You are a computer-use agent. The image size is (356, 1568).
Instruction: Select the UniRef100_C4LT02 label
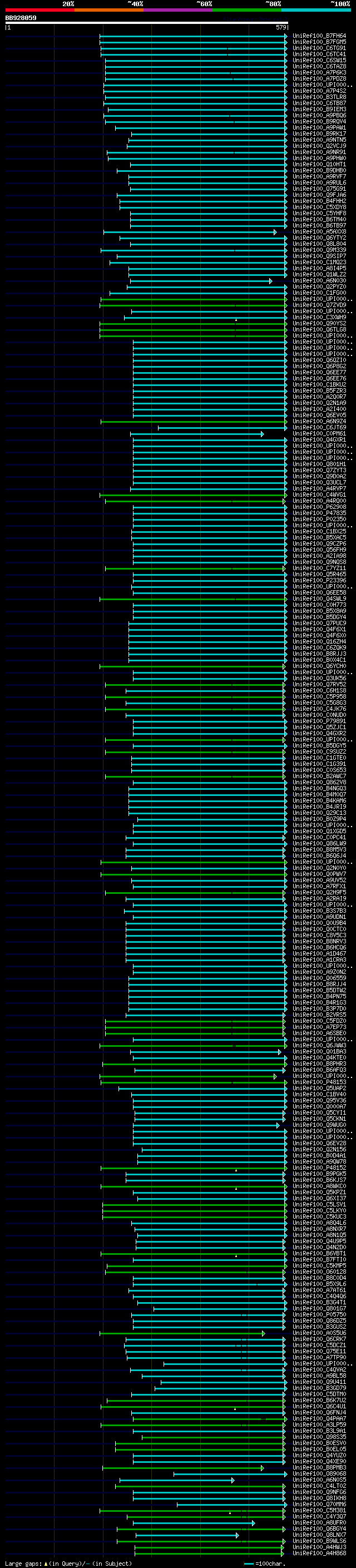[319, 1486]
